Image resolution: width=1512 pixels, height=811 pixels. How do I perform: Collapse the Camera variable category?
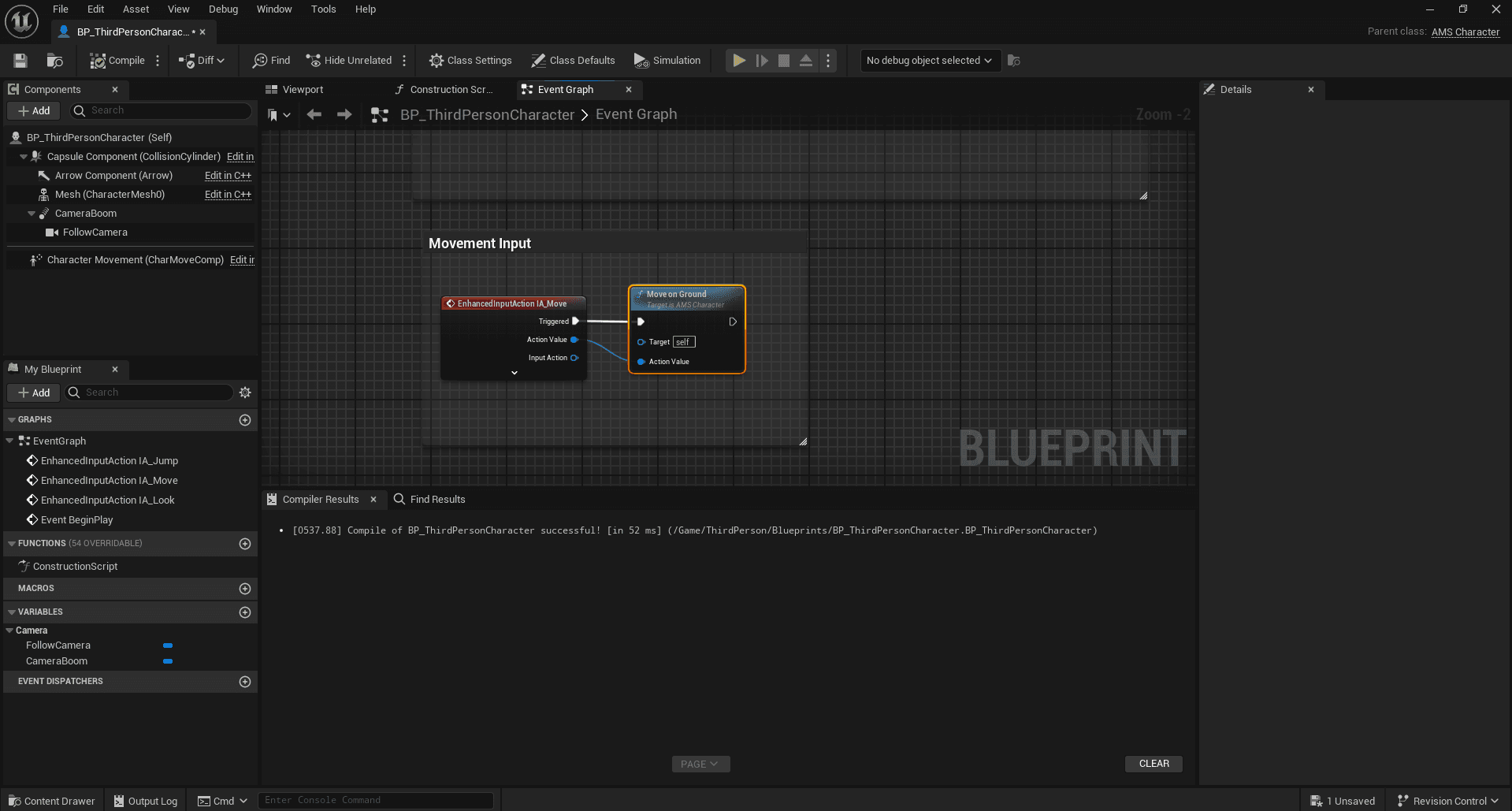(x=9, y=631)
